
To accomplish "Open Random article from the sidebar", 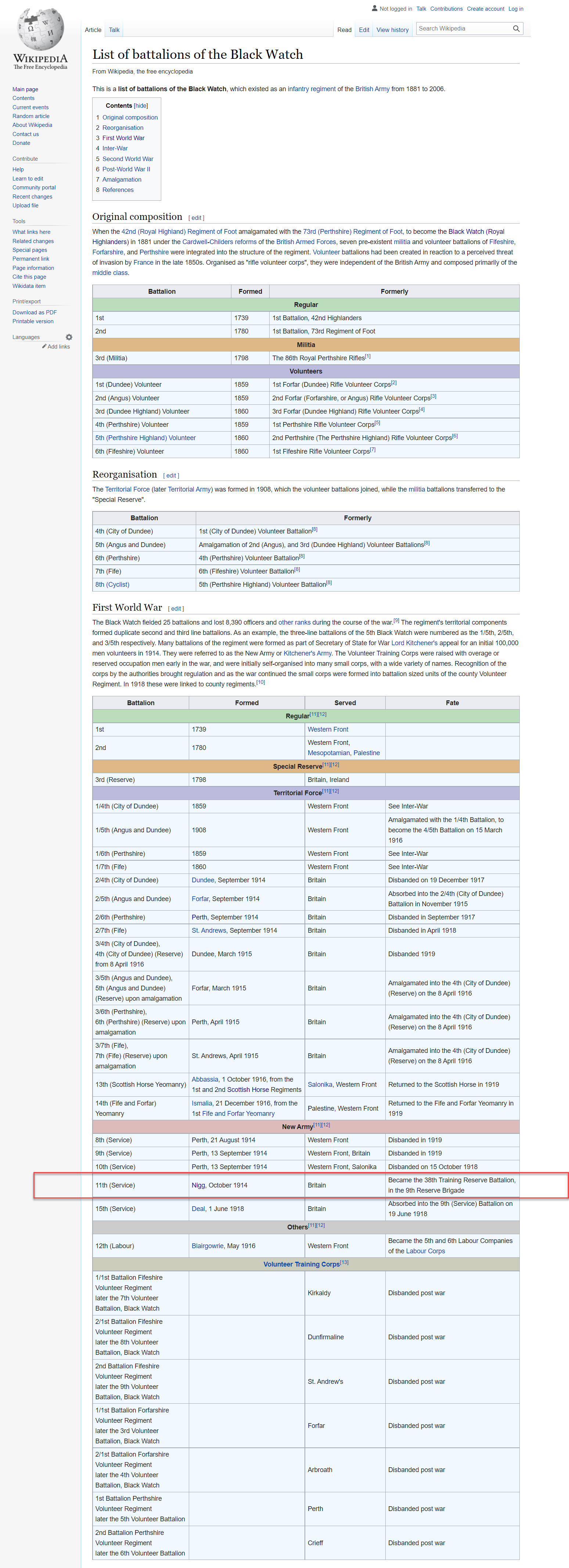I will pos(31,116).
